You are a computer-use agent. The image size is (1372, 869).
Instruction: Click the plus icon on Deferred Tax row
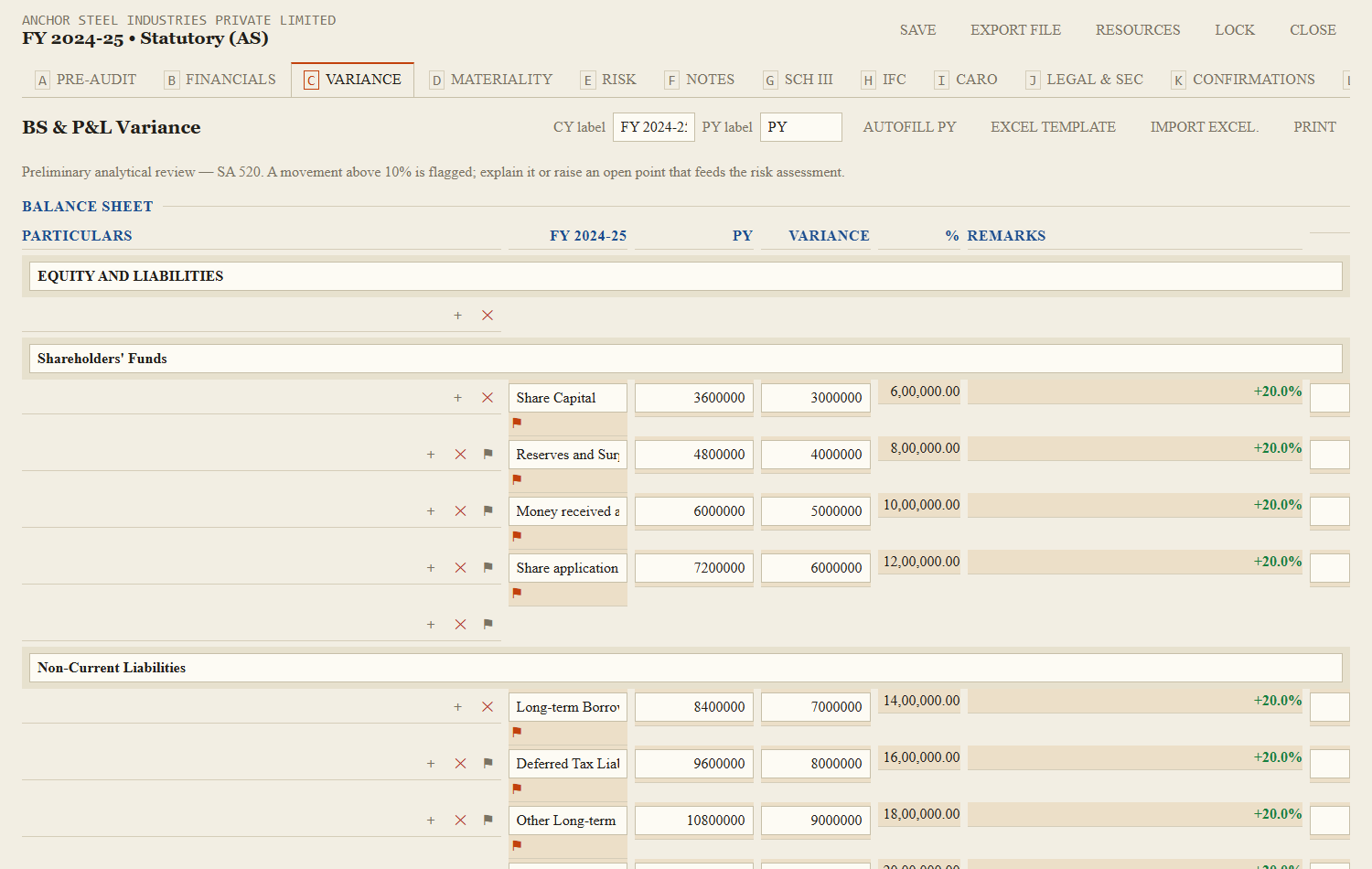click(431, 764)
